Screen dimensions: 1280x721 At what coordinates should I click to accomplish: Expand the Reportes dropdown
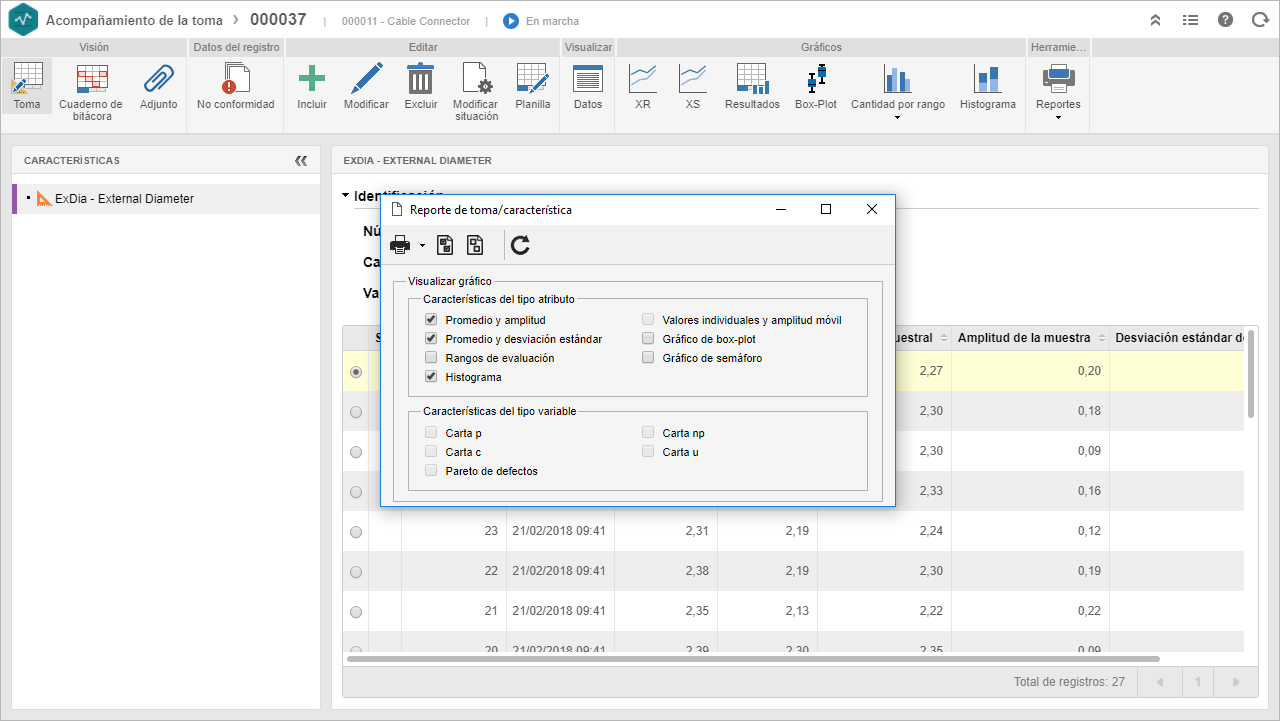[x=1058, y=118]
